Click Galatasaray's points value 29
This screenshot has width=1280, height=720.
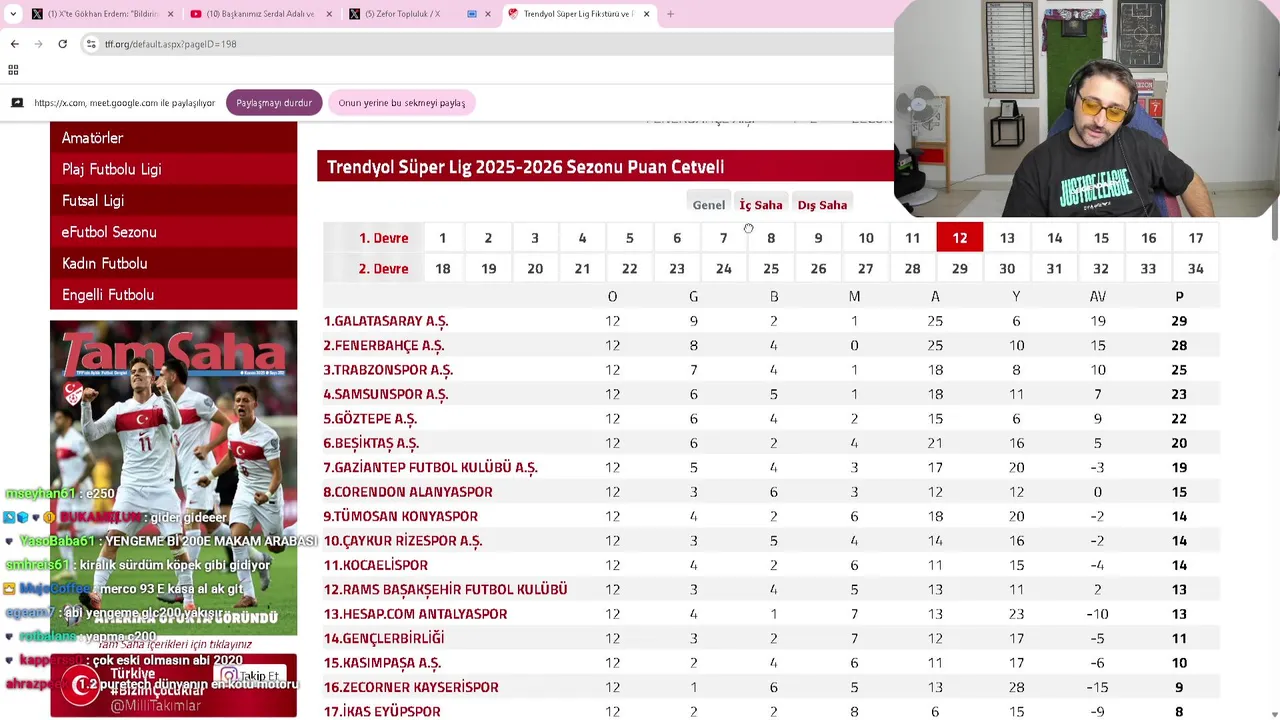pos(1179,321)
